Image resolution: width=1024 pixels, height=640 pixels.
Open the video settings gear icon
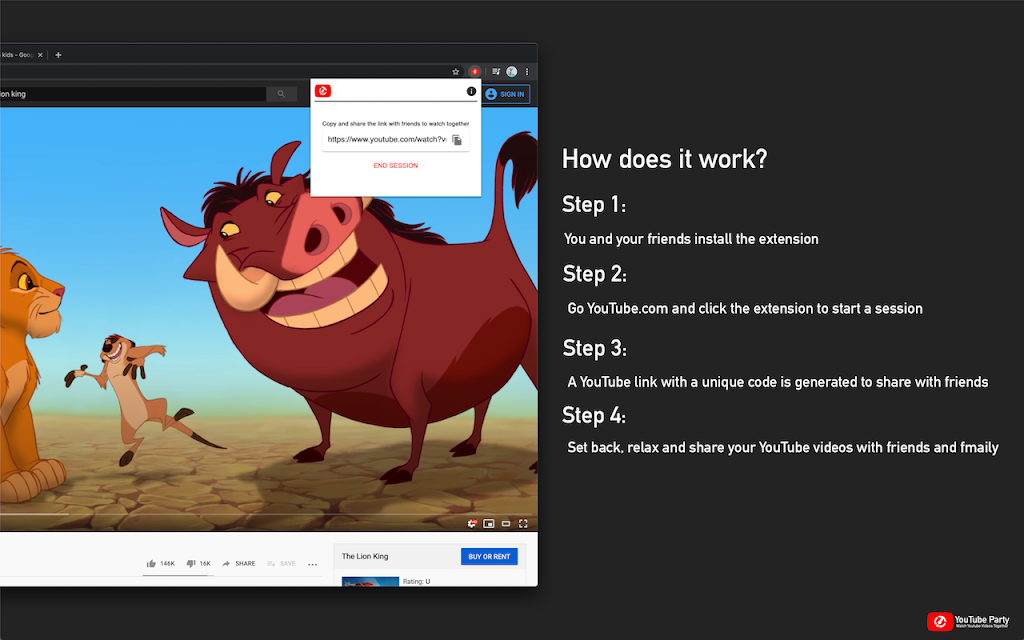click(x=472, y=524)
